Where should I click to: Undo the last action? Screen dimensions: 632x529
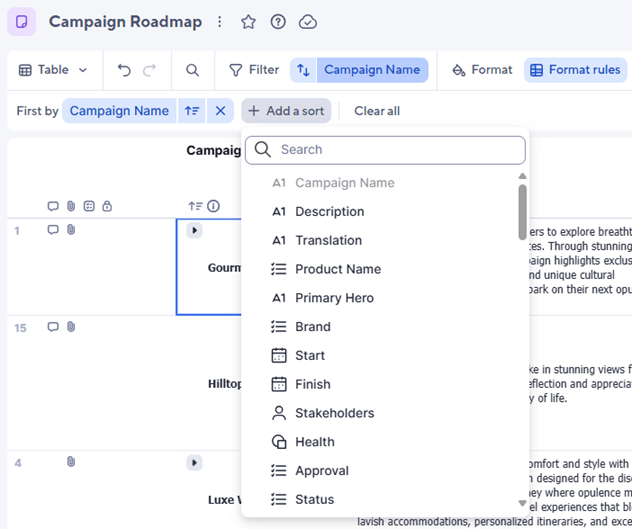[124, 70]
